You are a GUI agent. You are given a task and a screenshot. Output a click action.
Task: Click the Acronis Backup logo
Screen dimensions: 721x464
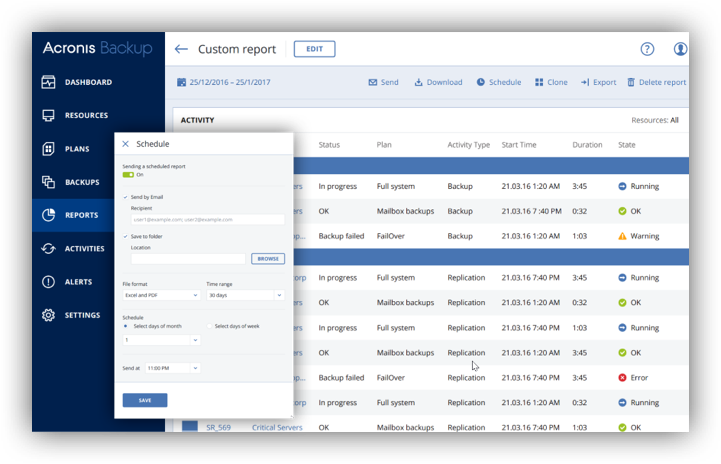(97, 48)
